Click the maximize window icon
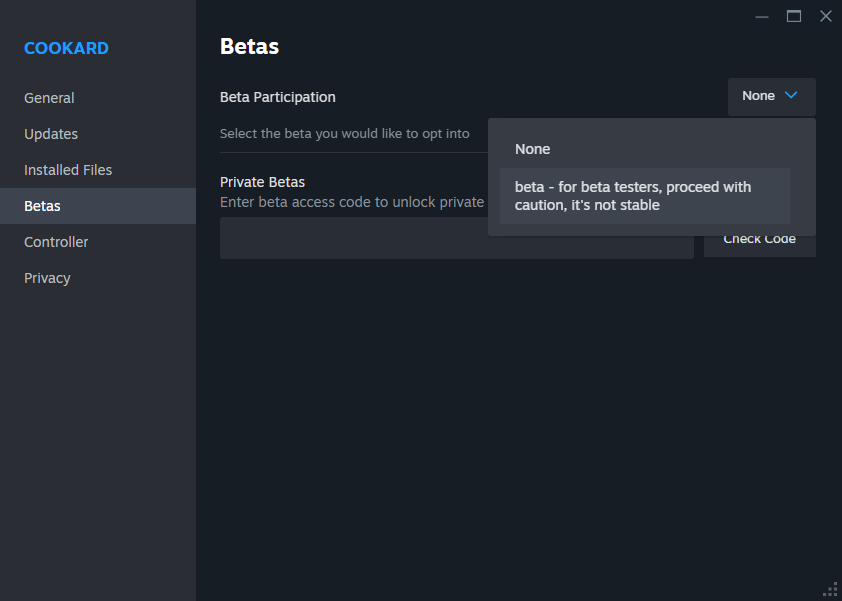This screenshot has width=842, height=601. pyautogui.click(x=794, y=16)
